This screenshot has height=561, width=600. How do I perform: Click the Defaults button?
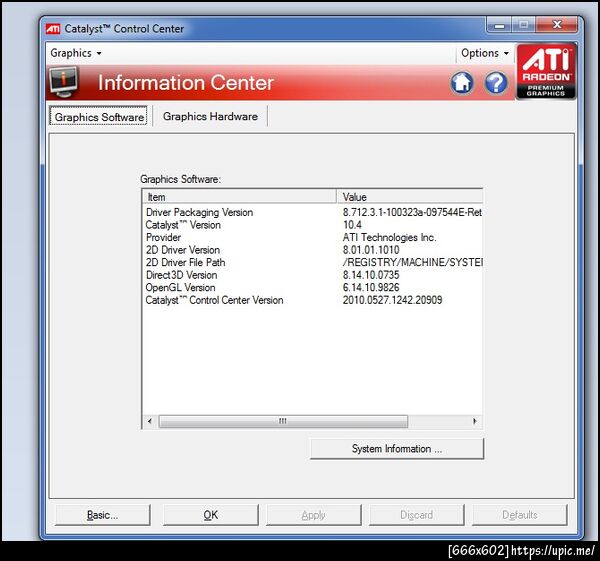click(520, 515)
